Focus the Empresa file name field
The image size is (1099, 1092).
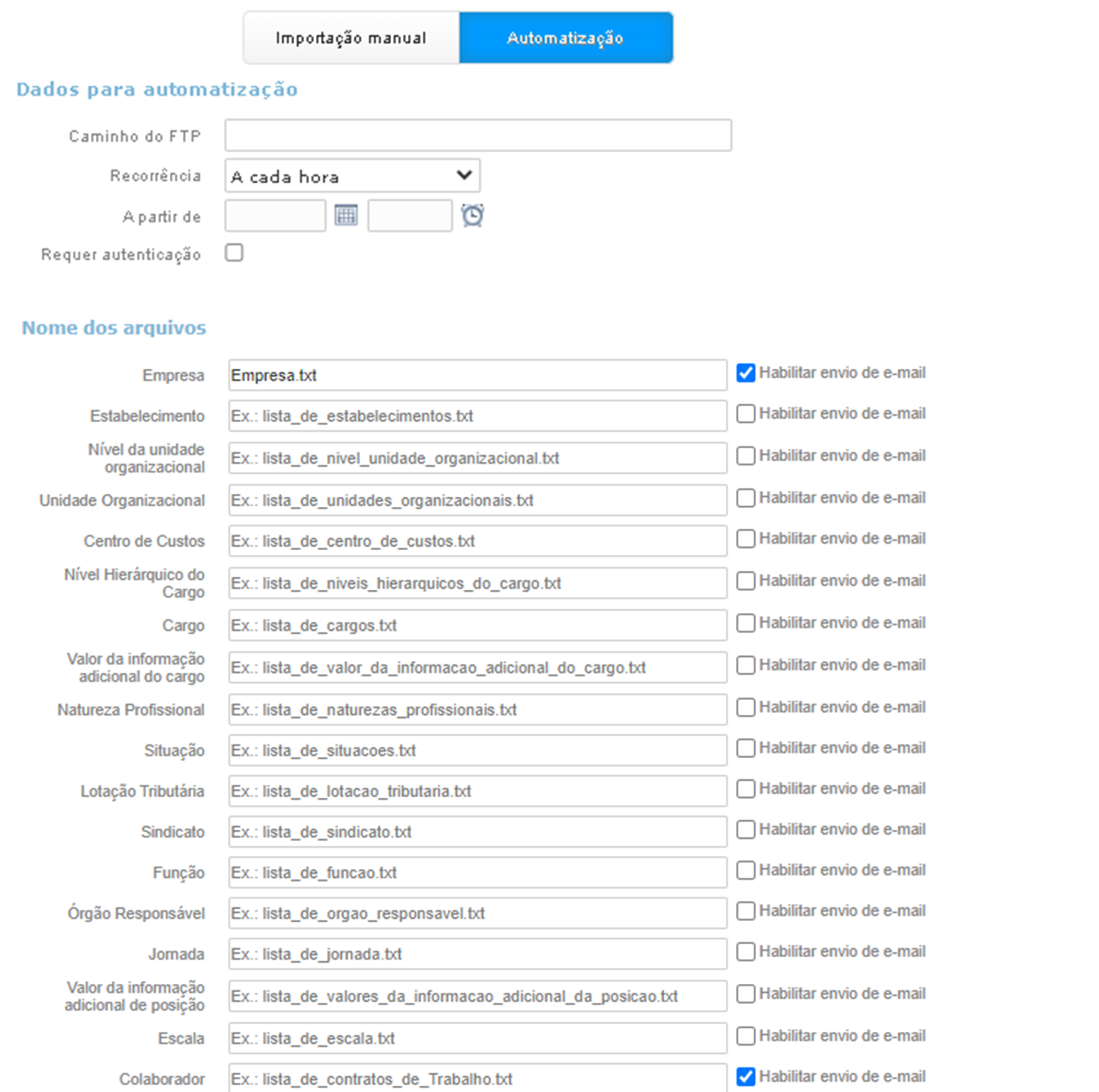tap(478, 375)
